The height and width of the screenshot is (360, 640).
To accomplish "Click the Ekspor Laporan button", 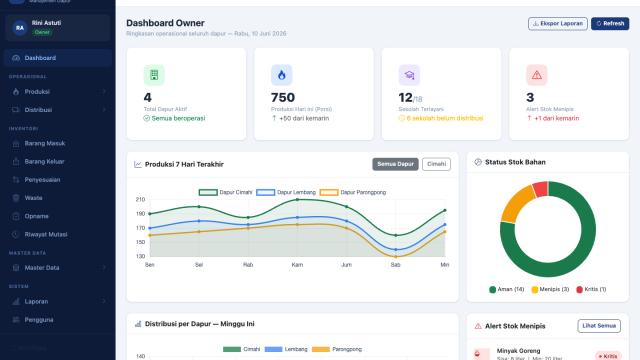I will tap(558, 24).
